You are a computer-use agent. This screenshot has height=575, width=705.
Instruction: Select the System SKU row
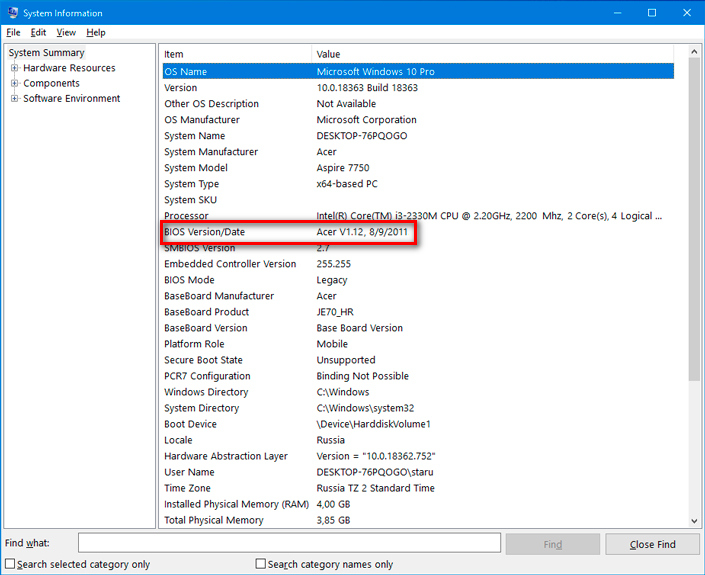click(x=418, y=200)
